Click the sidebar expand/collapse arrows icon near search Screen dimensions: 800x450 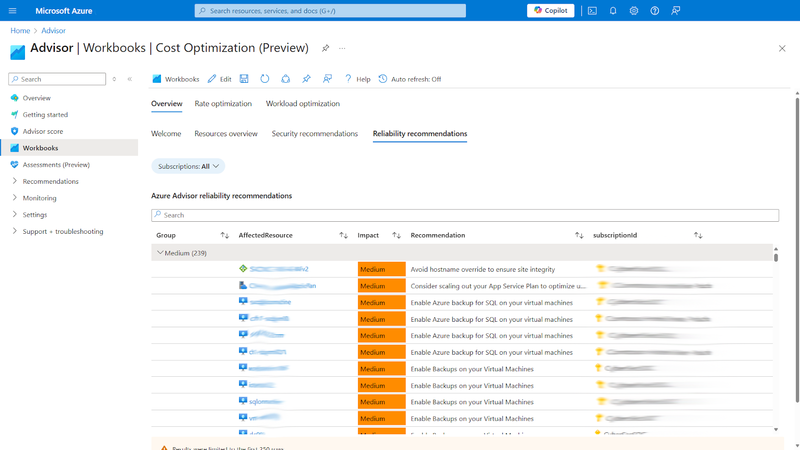[114, 79]
